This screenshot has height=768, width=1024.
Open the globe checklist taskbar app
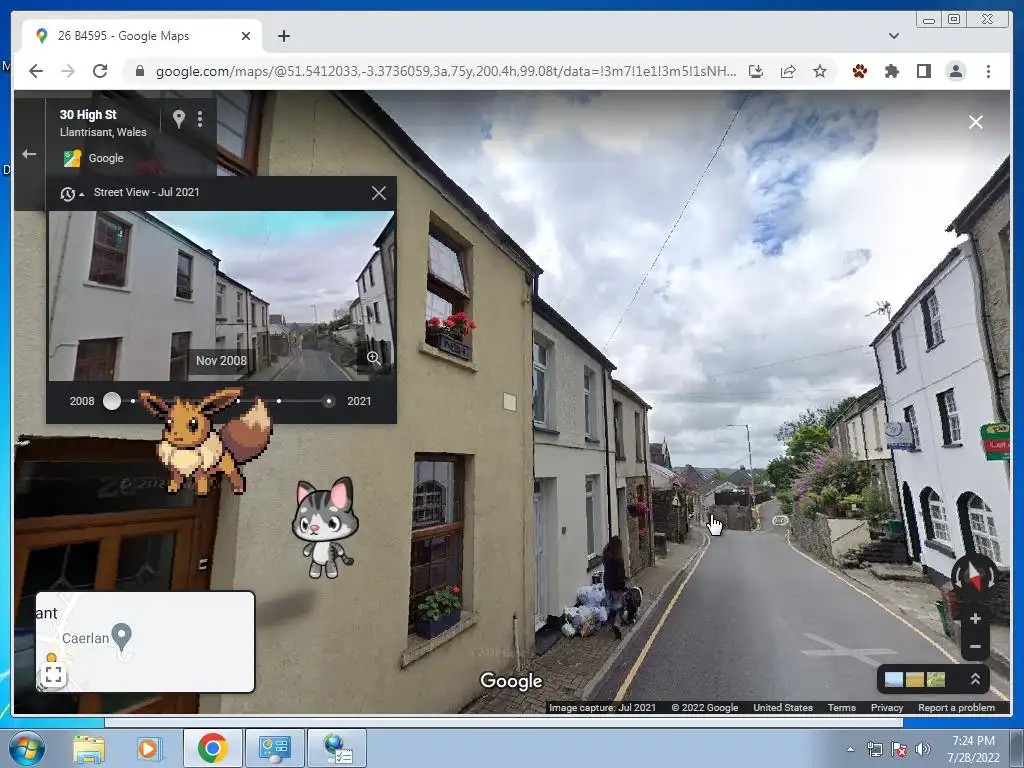(x=337, y=748)
